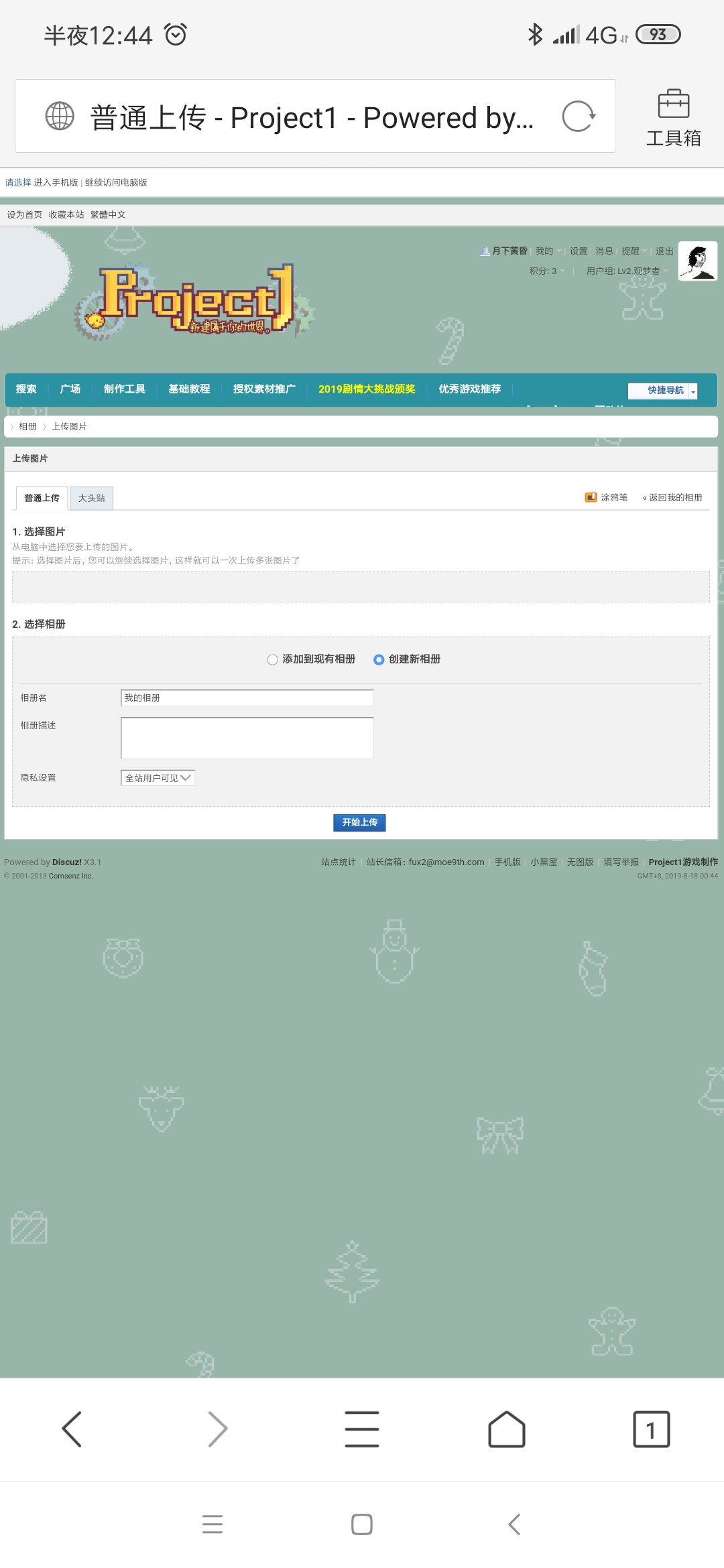The height and width of the screenshot is (1568, 724).
Task: Open 全站用户可见 privacy dropdown
Action: 158,778
